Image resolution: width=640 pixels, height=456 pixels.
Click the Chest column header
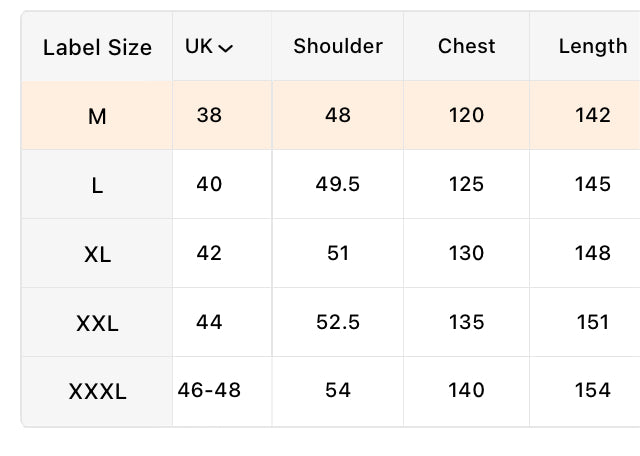(466, 46)
